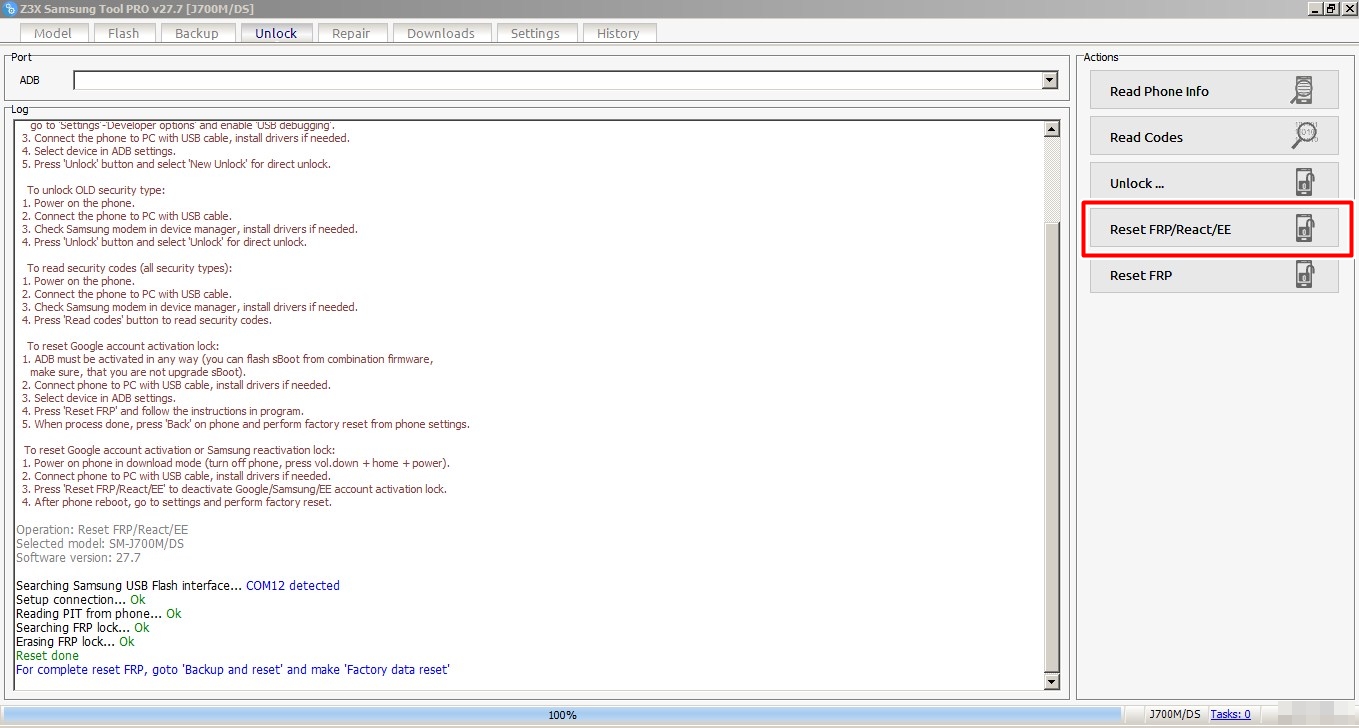Click 'To unlock OLD security type:' heading

(96, 190)
